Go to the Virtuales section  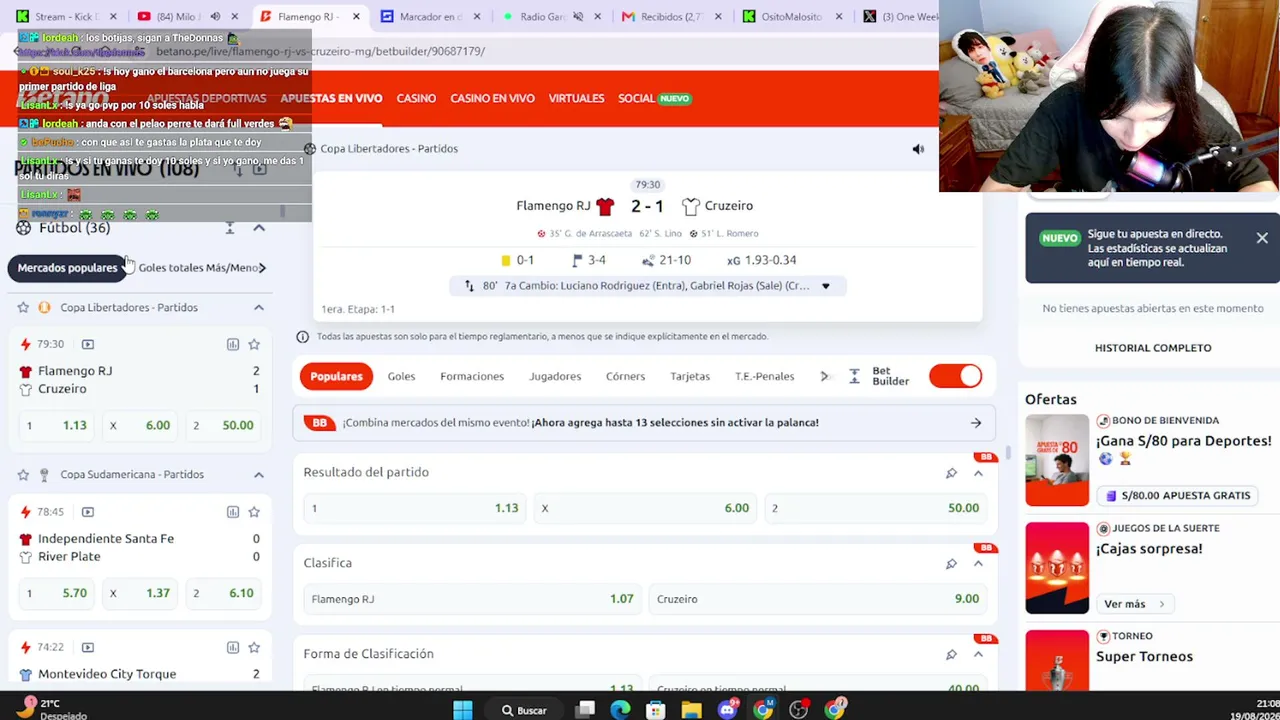coord(576,98)
